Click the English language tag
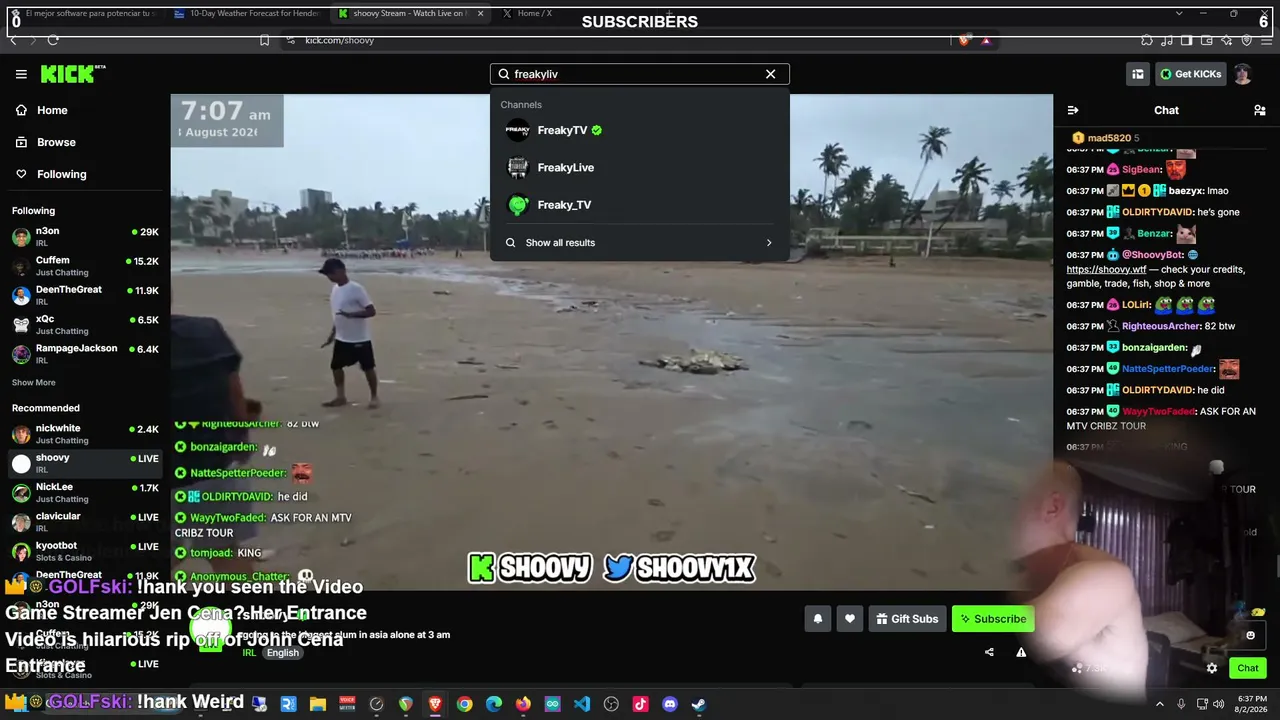The height and width of the screenshot is (720, 1280). pyautogui.click(x=282, y=653)
